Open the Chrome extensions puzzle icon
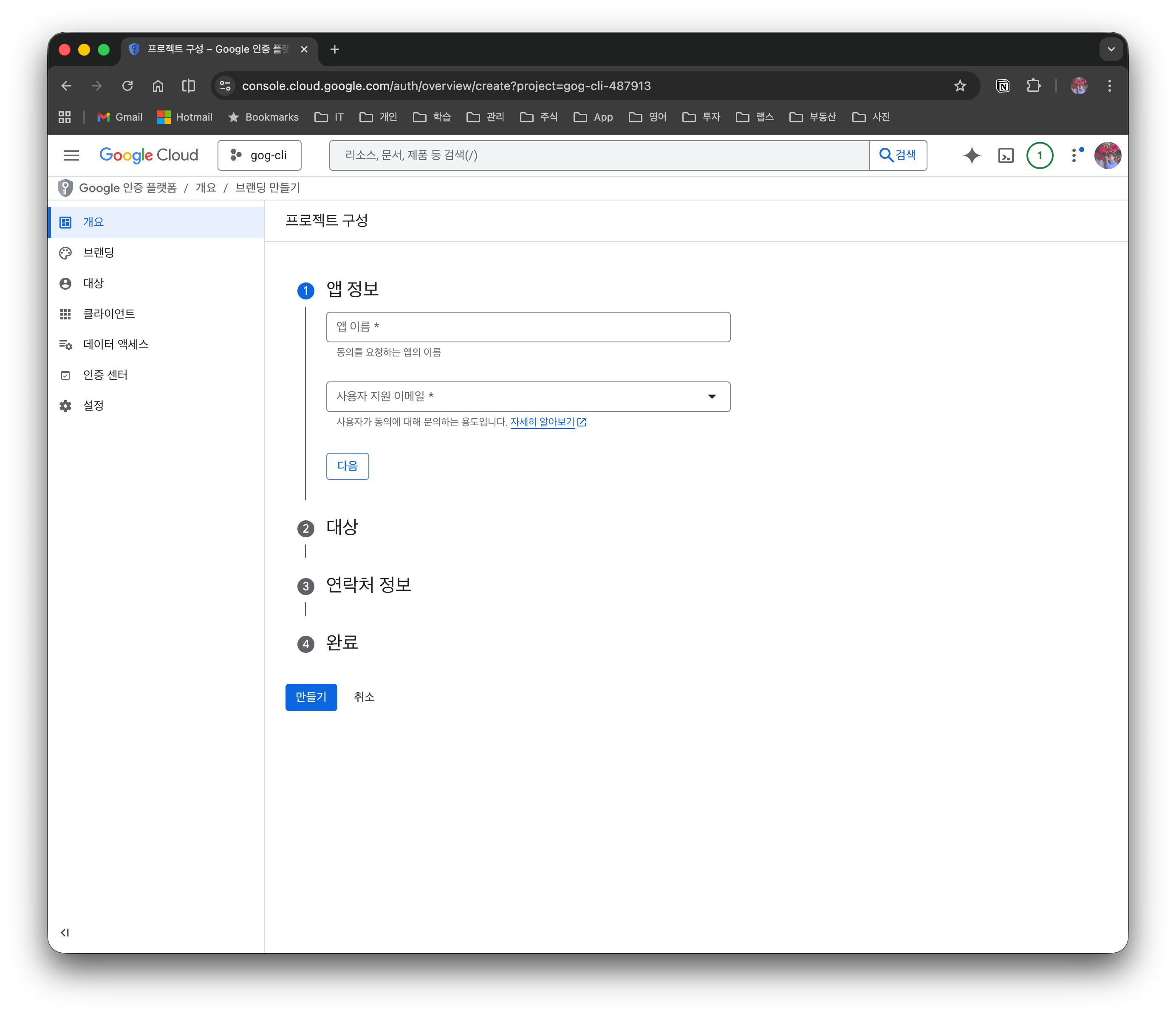 (x=1034, y=86)
